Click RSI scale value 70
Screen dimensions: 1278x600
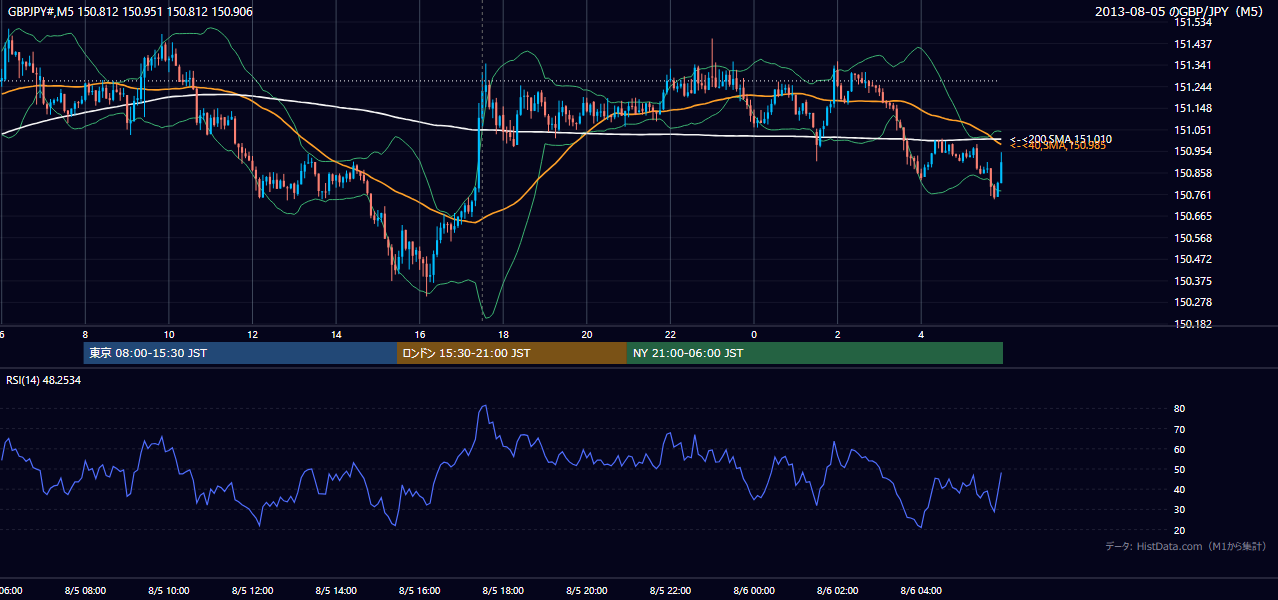tap(1180, 429)
